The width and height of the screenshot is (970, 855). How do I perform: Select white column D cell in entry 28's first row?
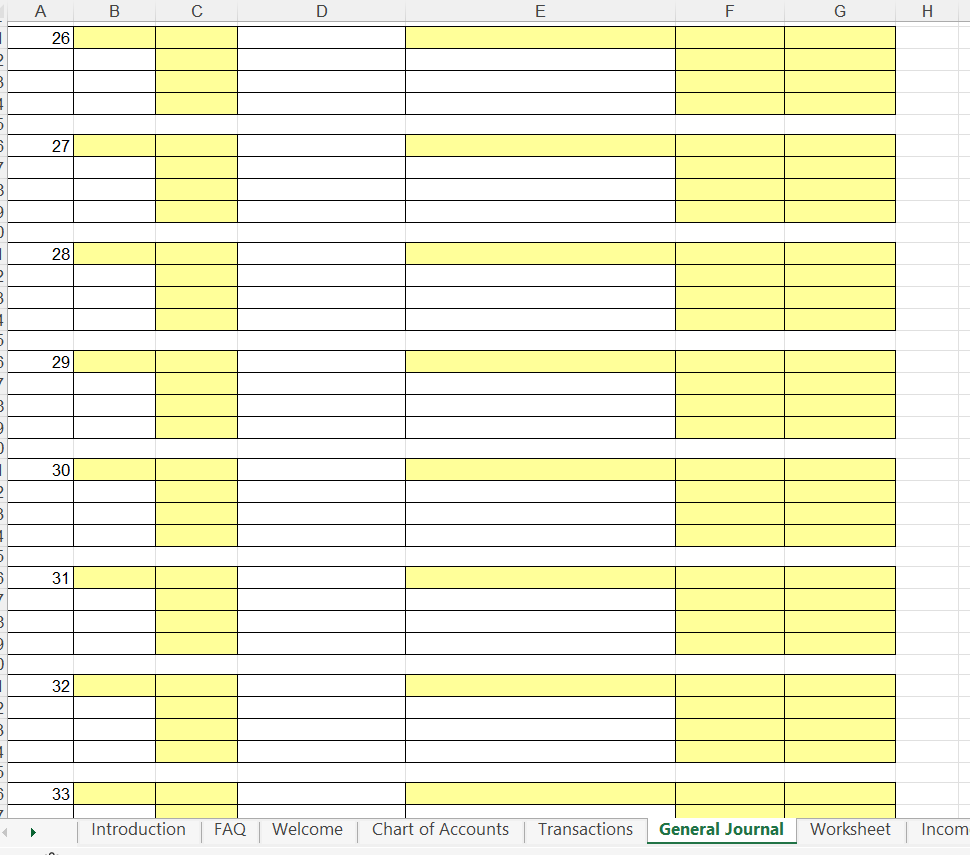[x=322, y=254]
